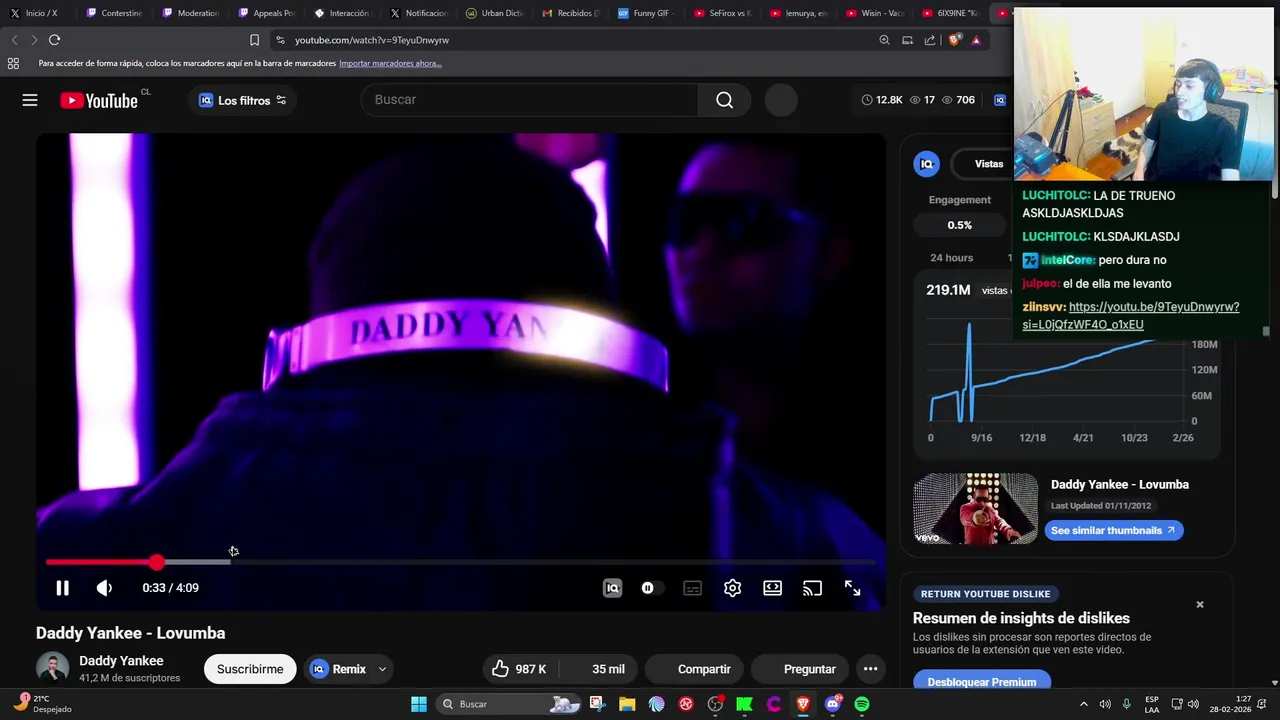
Task: Open the Brave Shields lion icon
Action: click(x=954, y=40)
